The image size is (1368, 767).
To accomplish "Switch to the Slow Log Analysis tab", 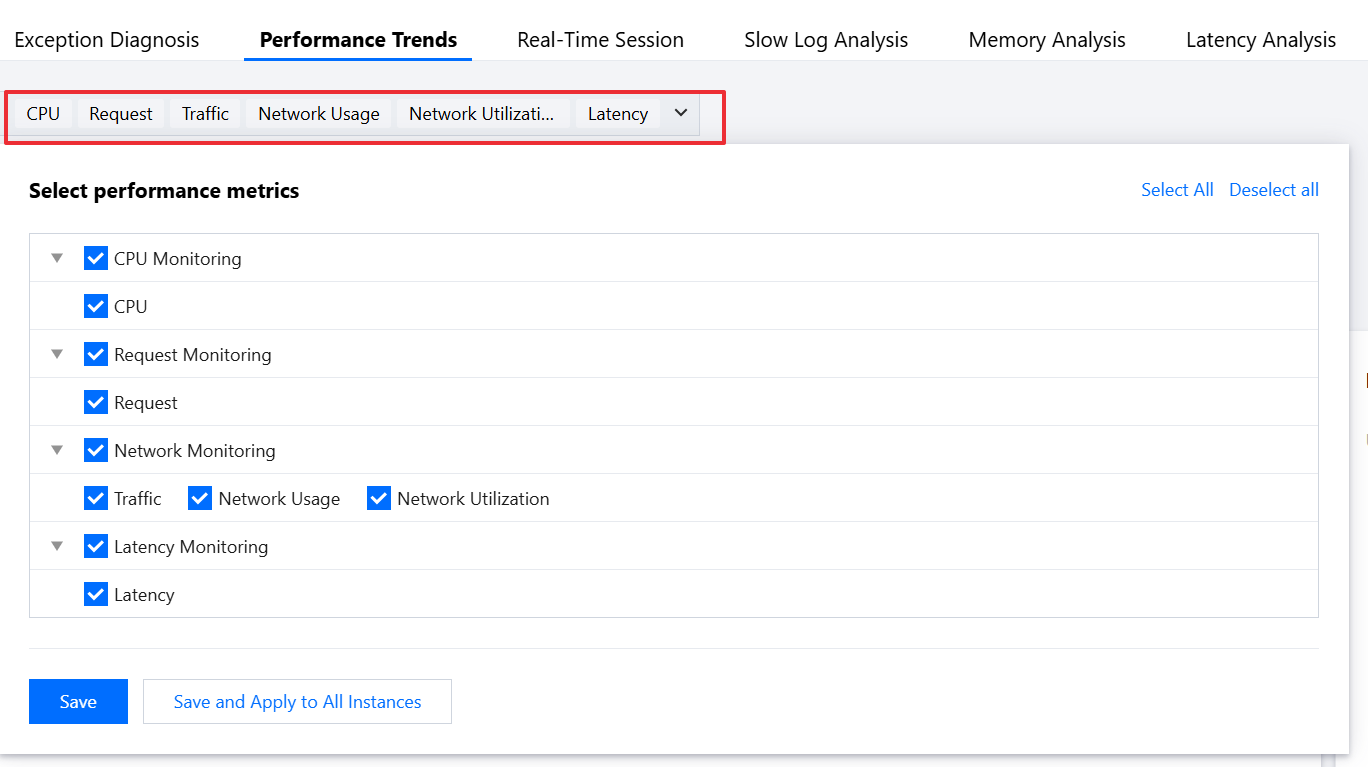I will 826,40.
